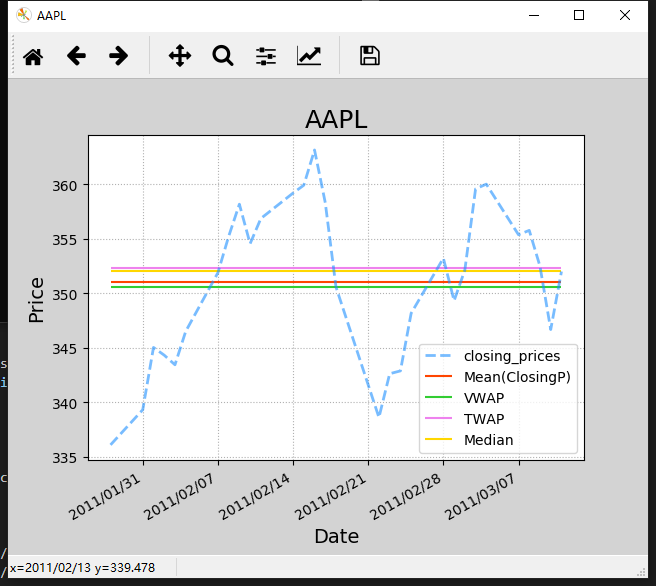Click the 2011/03/07 x-axis tick label
Image resolution: width=656 pixels, height=586 pixels.
coord(480,497)
